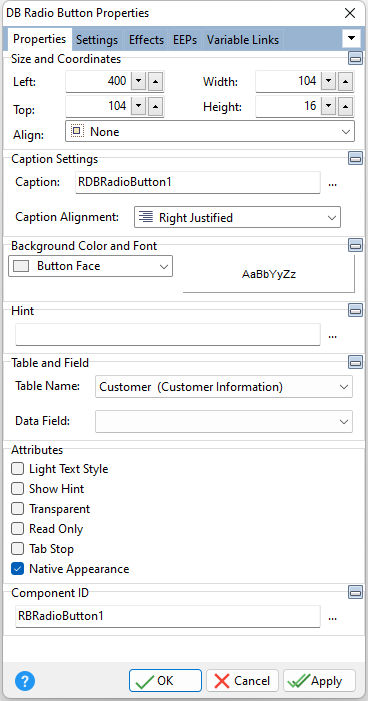
Task: Click the Cancel button
Action: (242, 681)
